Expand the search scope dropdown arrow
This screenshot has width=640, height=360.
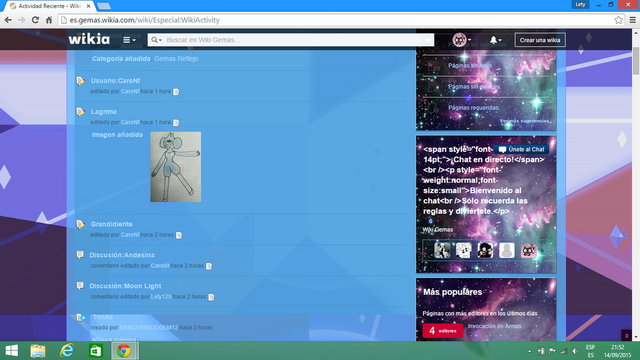coord(157,40)
